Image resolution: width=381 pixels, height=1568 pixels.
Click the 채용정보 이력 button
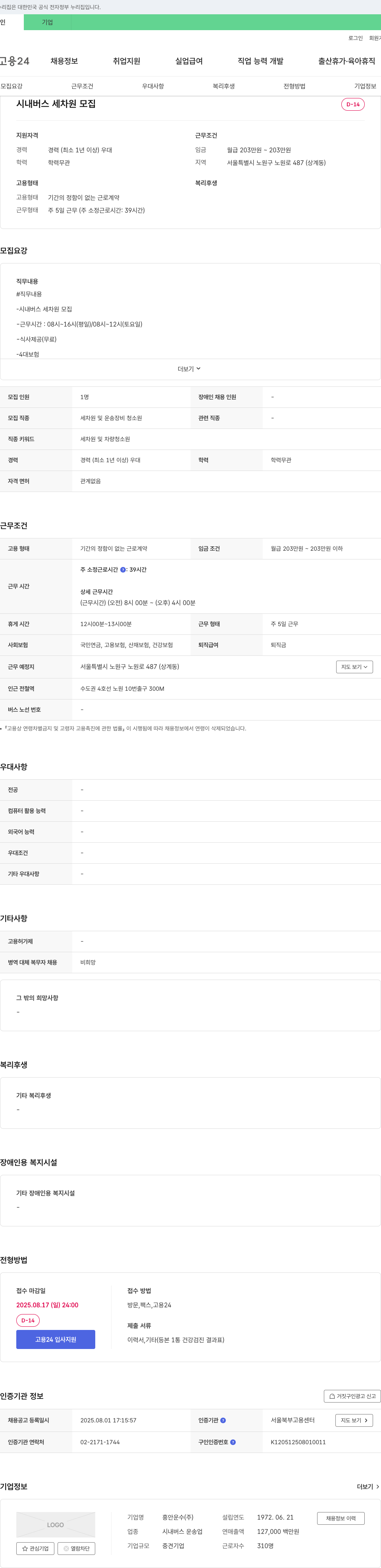pos(341,1518)
